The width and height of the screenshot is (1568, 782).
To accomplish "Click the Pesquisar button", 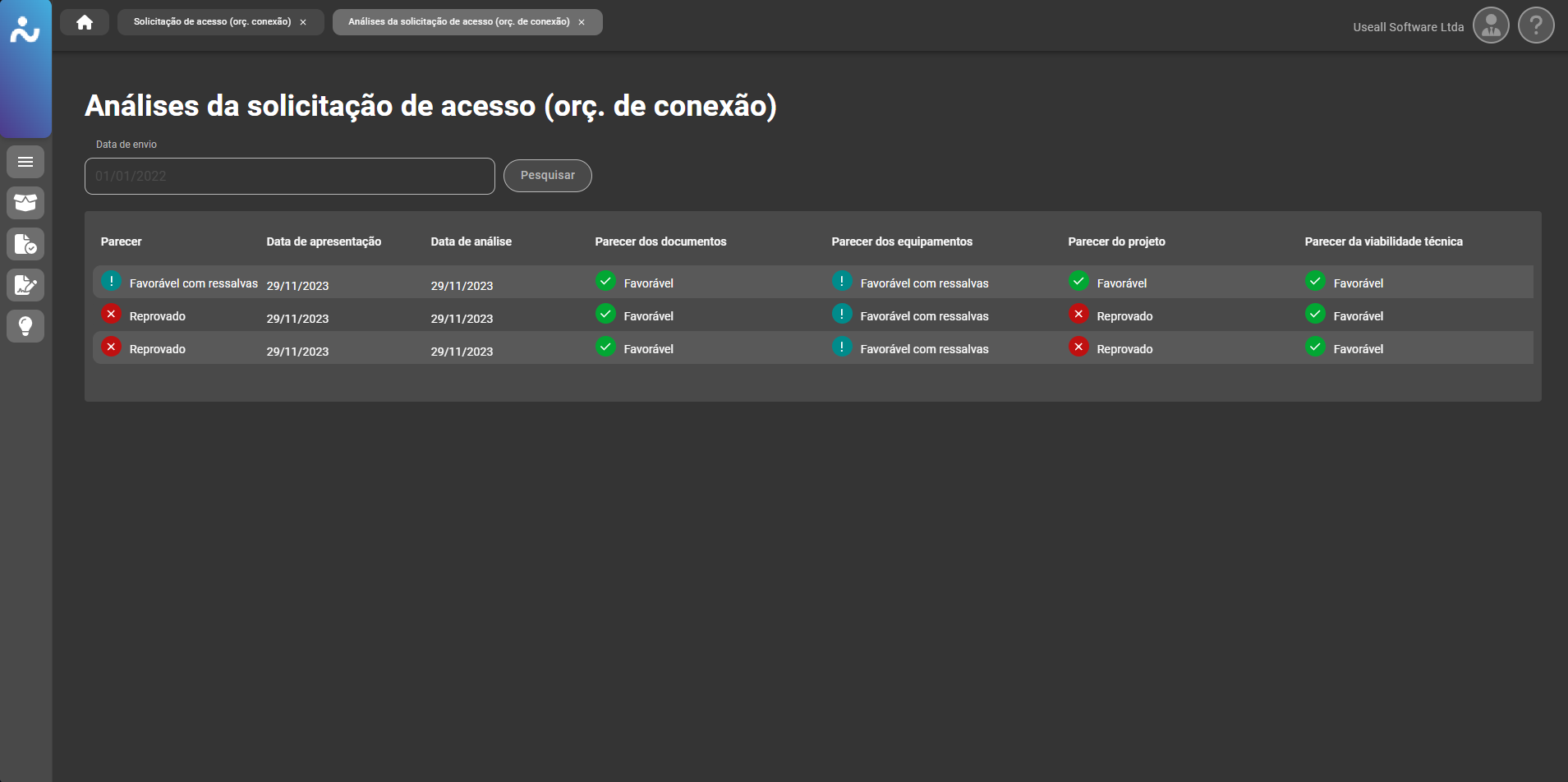I will (547, 176).
